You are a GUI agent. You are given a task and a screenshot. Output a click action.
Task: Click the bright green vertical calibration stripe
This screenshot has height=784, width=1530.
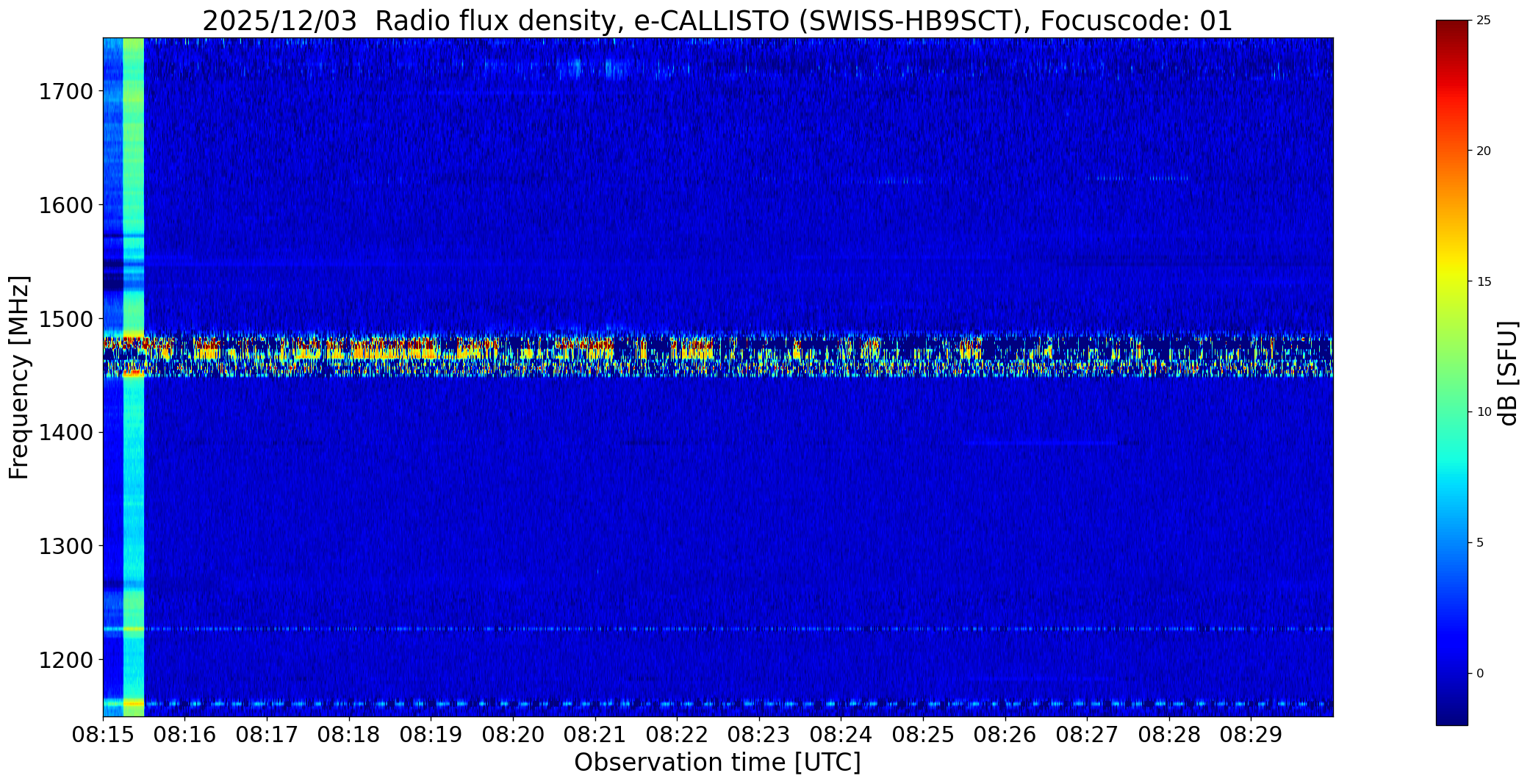[x=133, y=377]
